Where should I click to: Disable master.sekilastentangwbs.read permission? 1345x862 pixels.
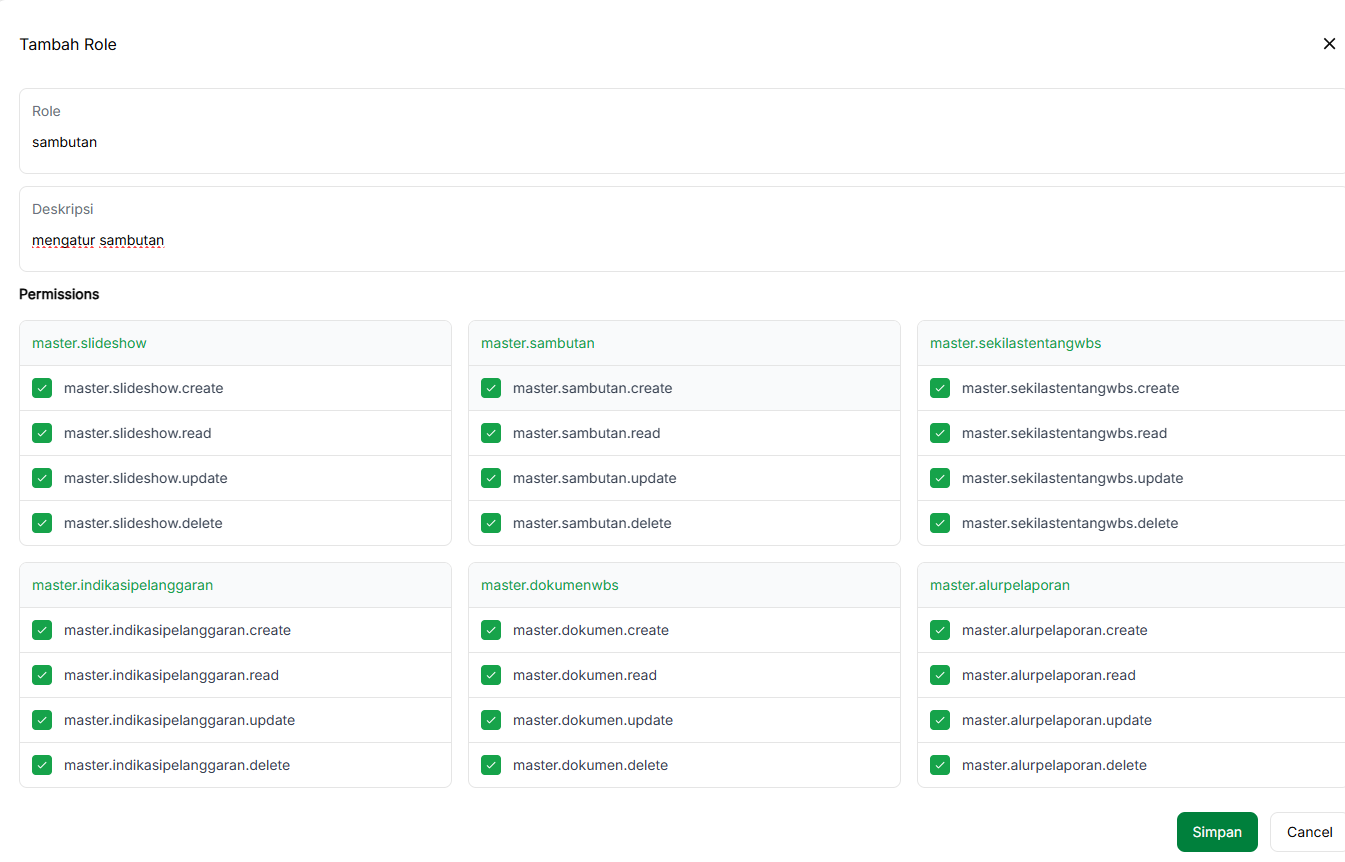940,433
